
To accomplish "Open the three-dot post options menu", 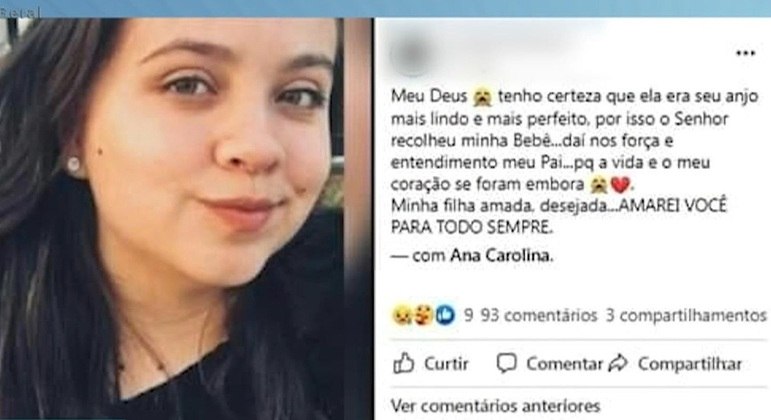I will pos(745,53).
